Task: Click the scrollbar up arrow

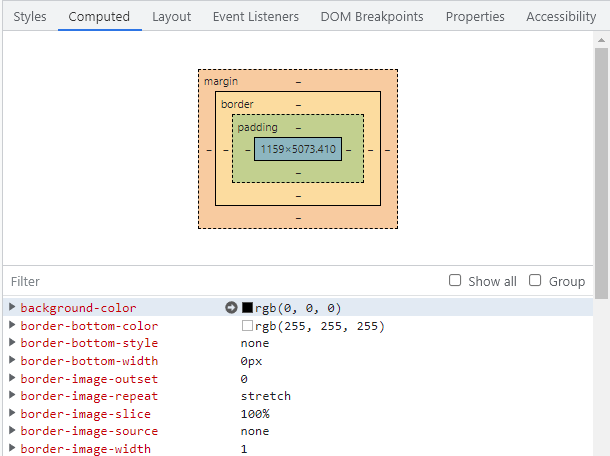Action: point(601,40)
